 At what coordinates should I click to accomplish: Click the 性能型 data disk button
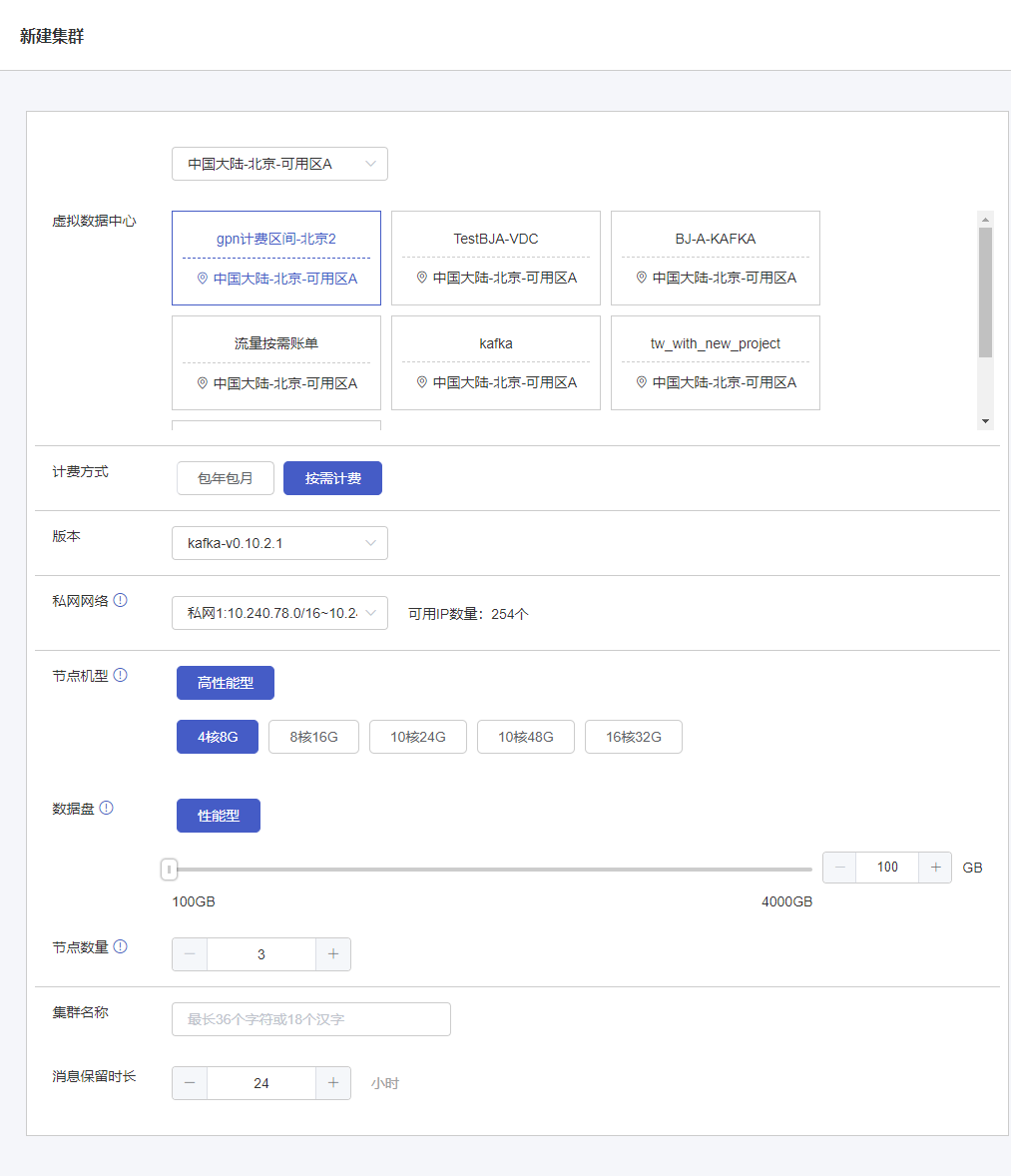[x=219, y=816]
